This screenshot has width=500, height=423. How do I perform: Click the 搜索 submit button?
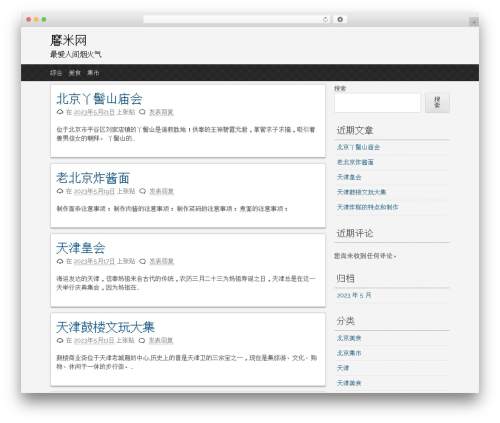[x=437, y=103]
